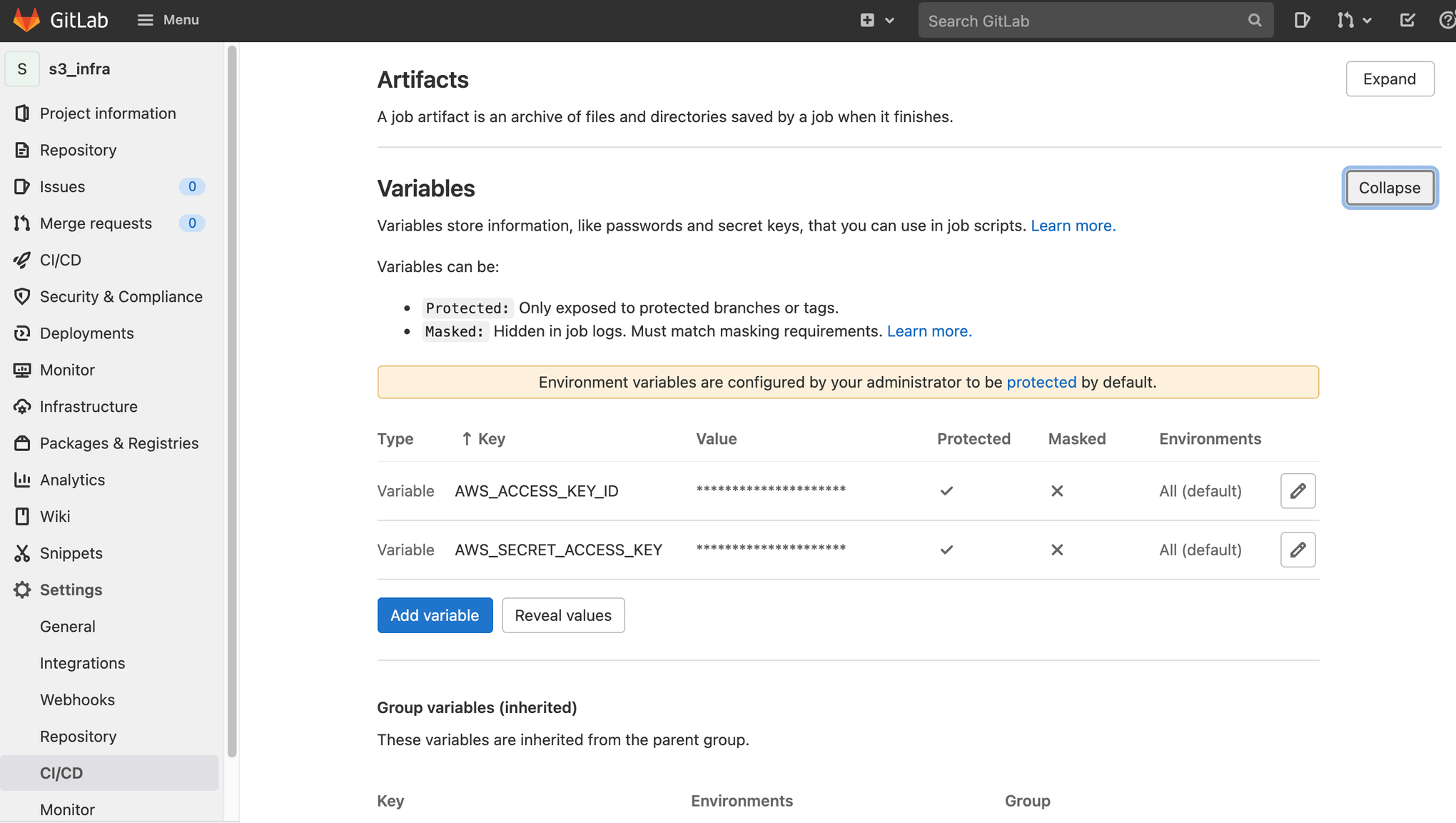
Task: Click the Deployments icon in sidebar
Action: [22, 333]
